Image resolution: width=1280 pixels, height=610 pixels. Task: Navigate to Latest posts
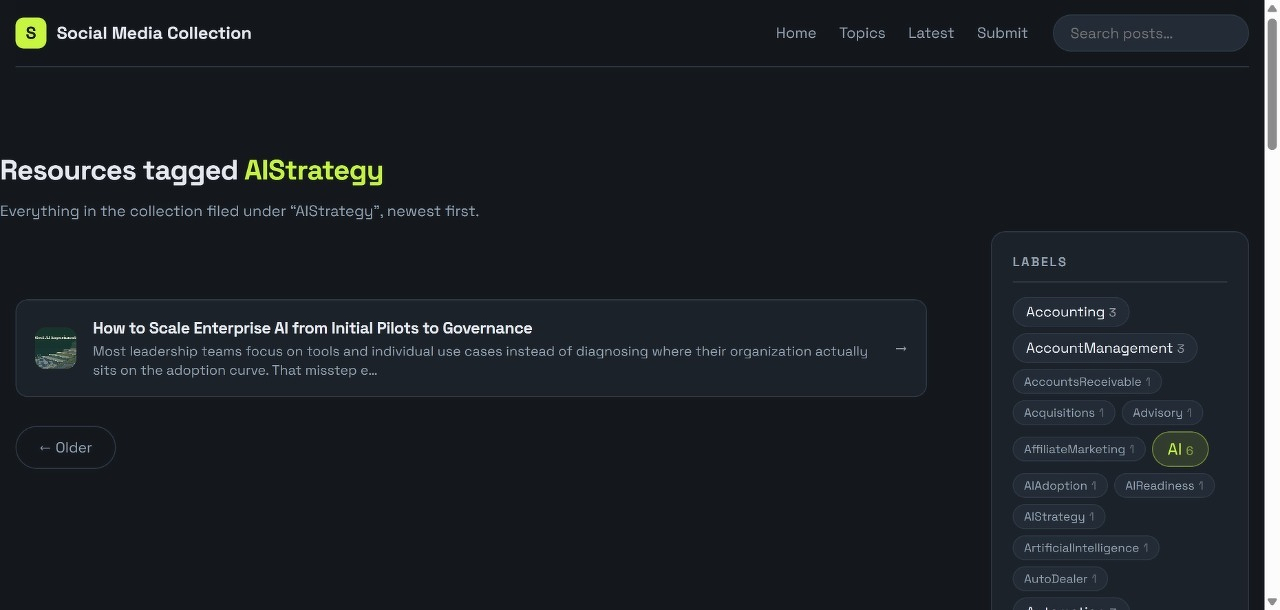coord(931,33)
